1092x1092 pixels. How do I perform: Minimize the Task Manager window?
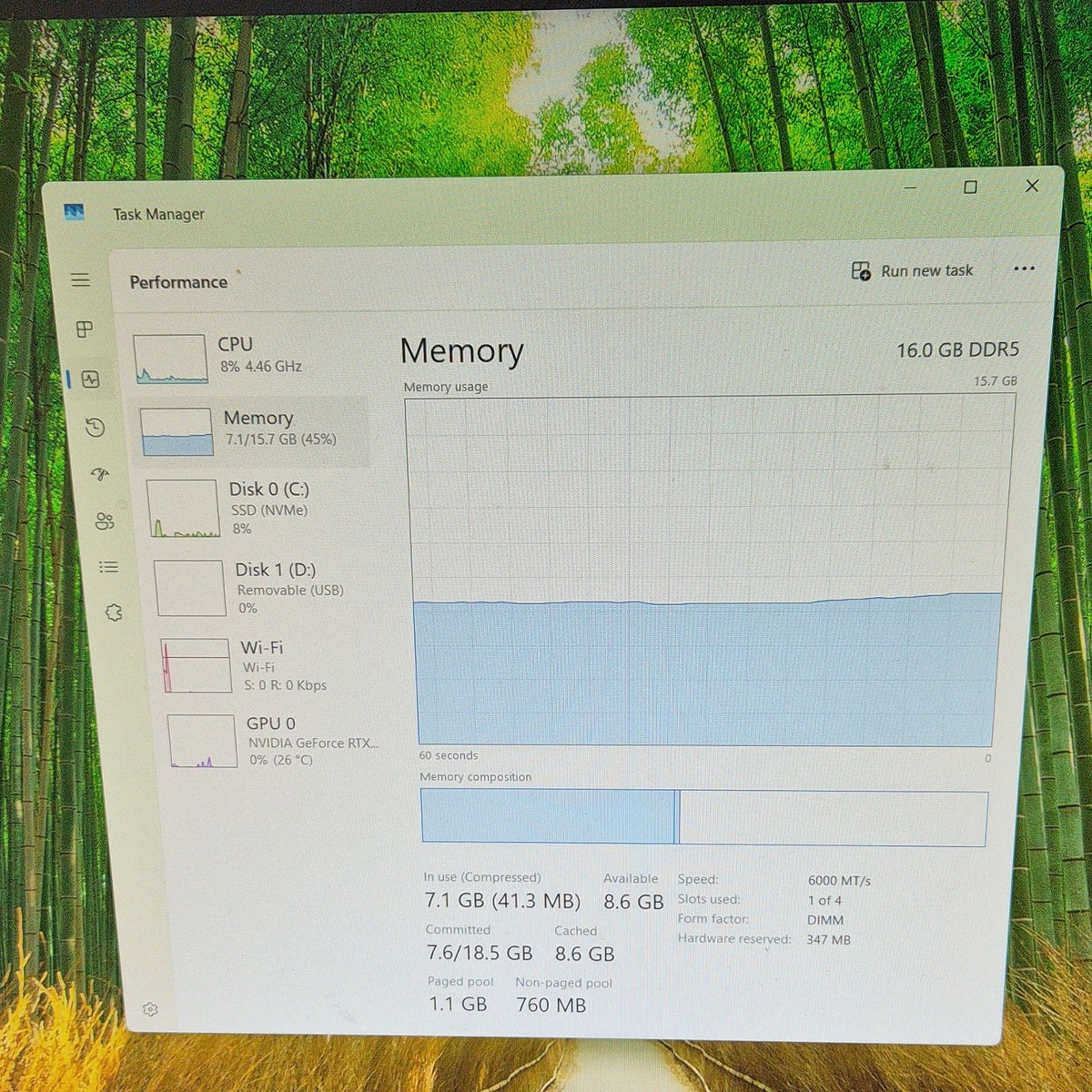pos(911,188)
